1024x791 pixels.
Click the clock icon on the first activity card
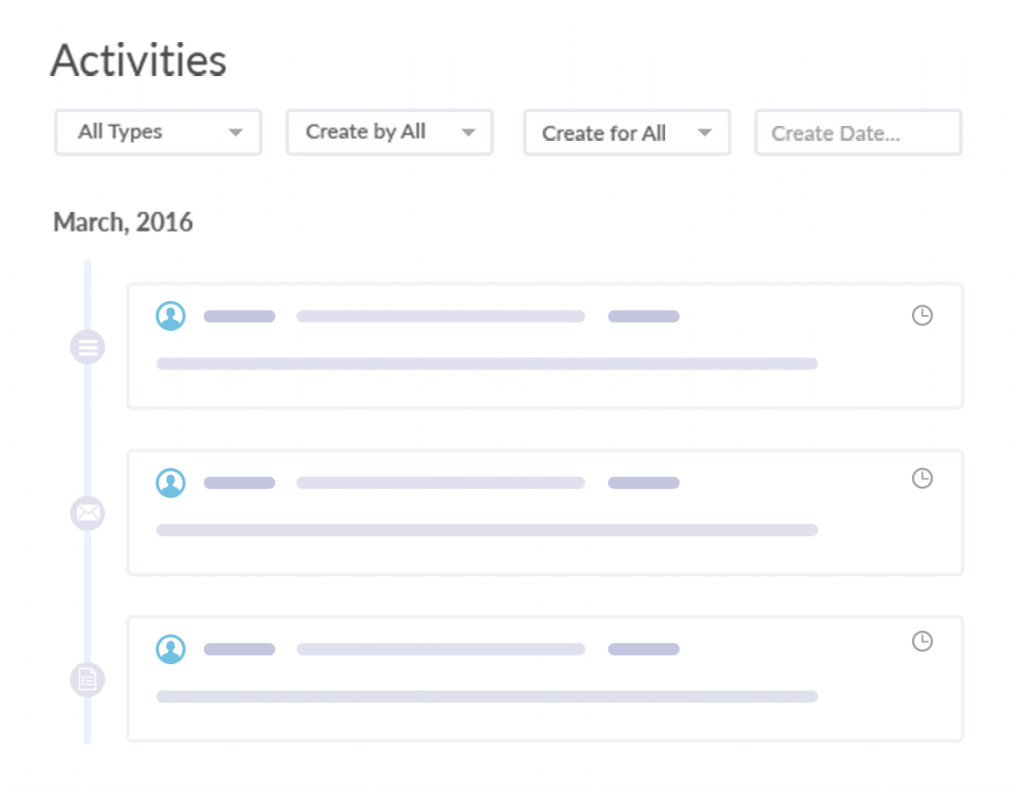click(922, 316)
